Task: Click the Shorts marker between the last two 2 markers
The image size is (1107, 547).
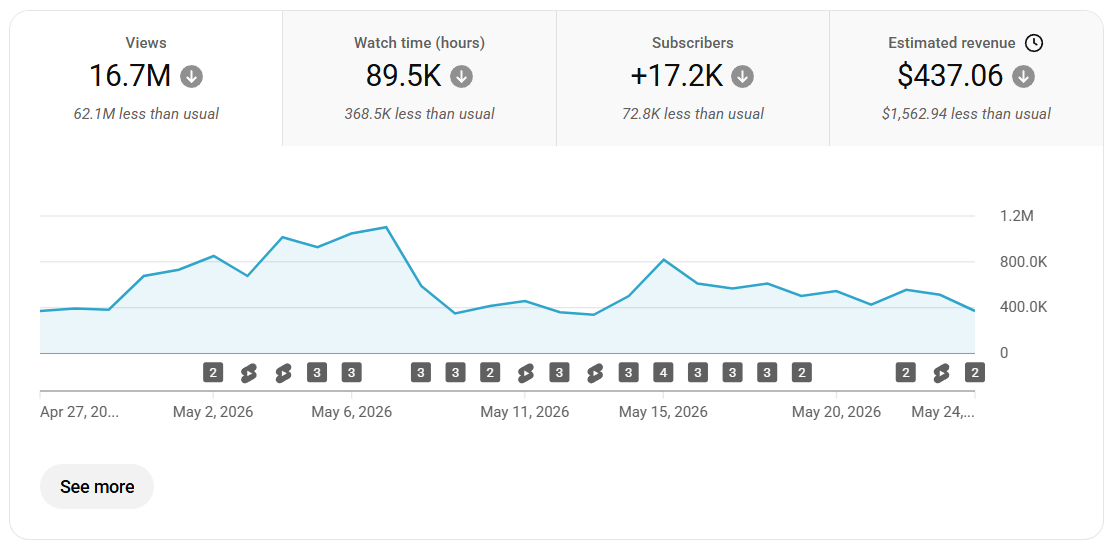Action: tap(940, 373)
